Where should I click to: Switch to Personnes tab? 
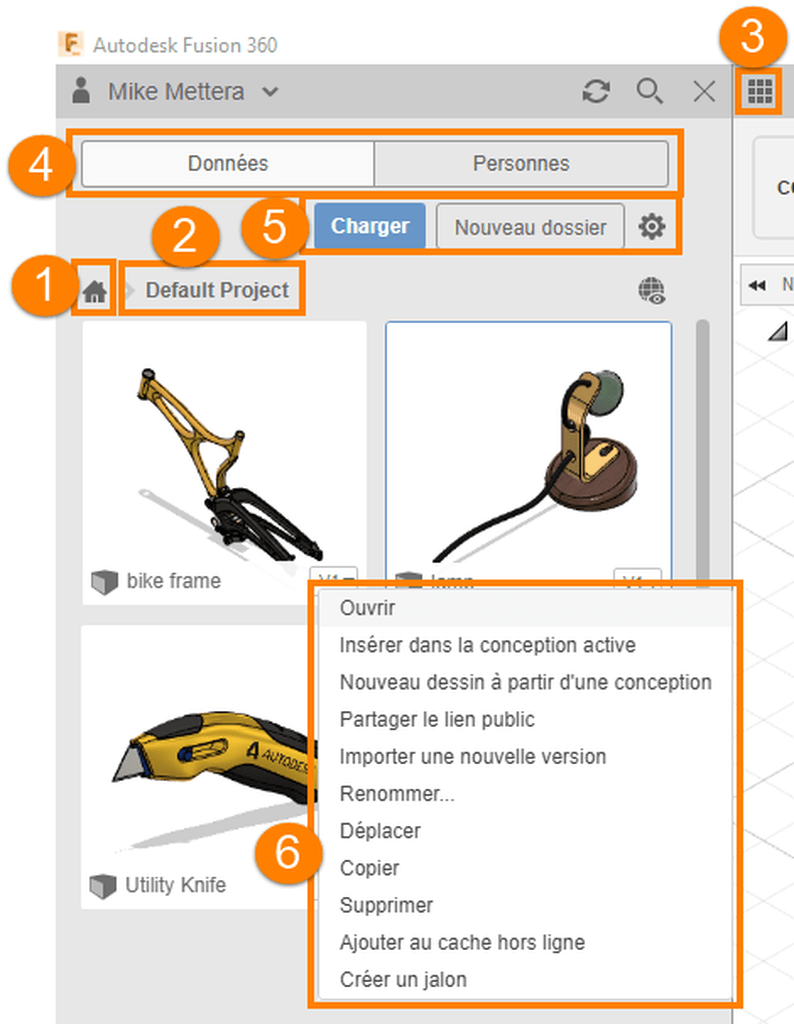pos(521,163)
